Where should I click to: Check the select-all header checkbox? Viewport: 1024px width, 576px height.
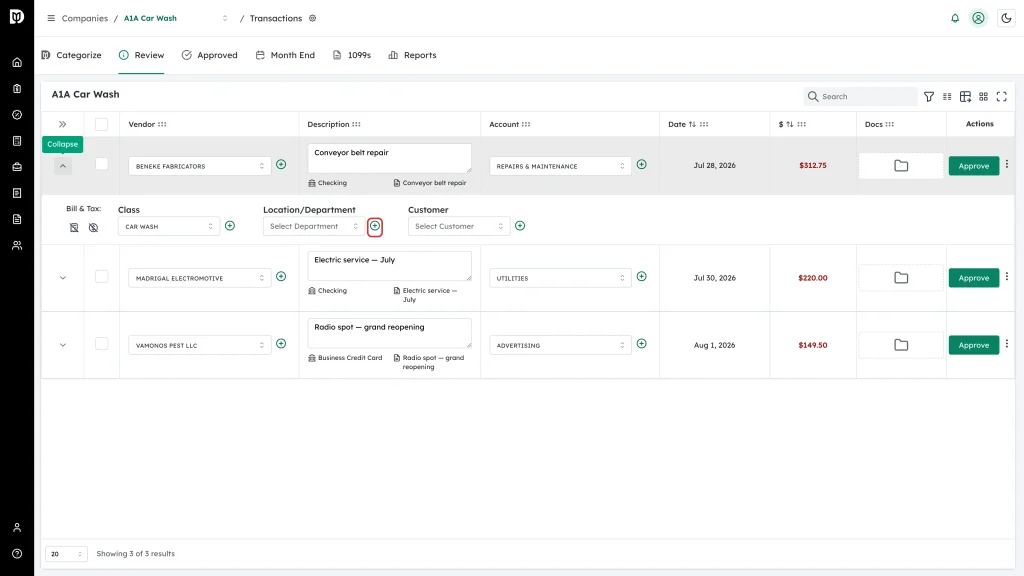[101, 124]
